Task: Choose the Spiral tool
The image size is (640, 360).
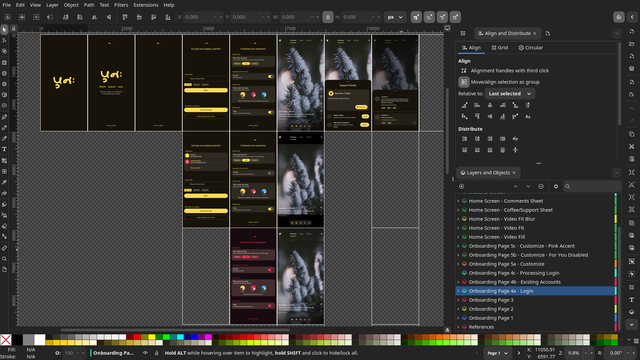Action: [4, 106]
